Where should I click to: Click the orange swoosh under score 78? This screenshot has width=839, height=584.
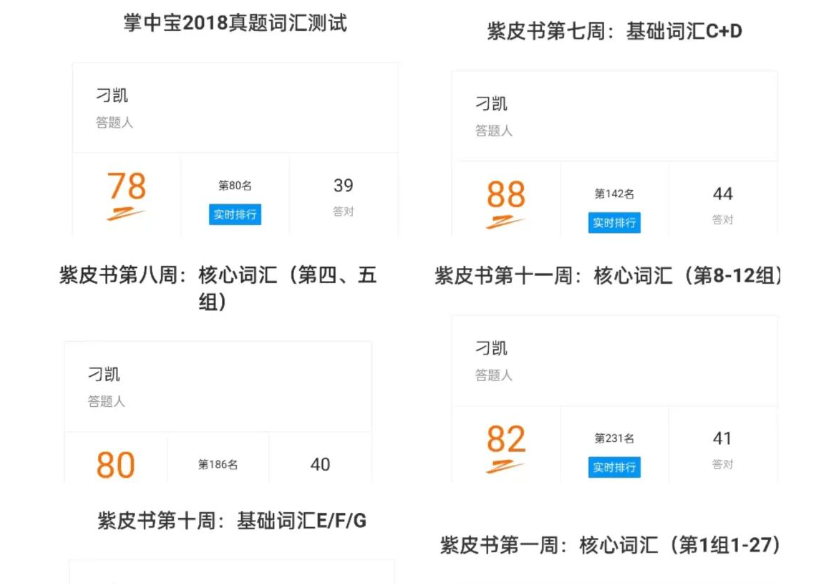(126, 214)
